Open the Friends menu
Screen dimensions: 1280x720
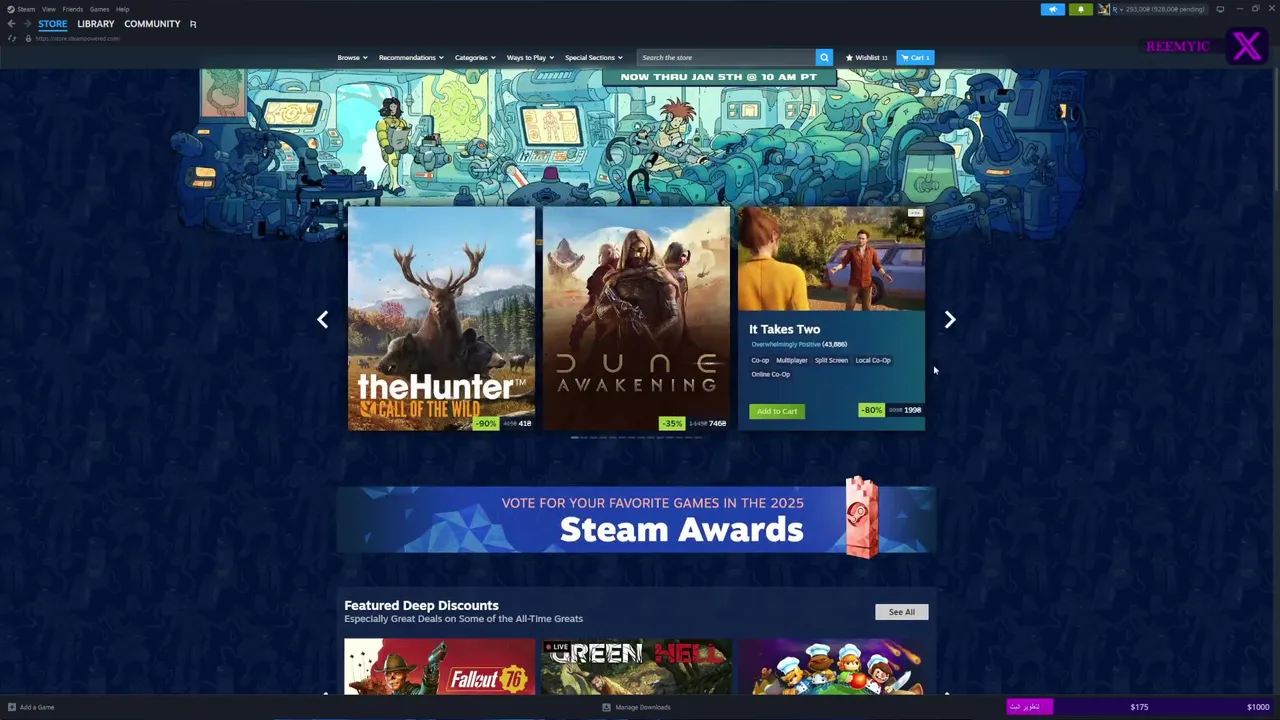[x=72, y=9]
